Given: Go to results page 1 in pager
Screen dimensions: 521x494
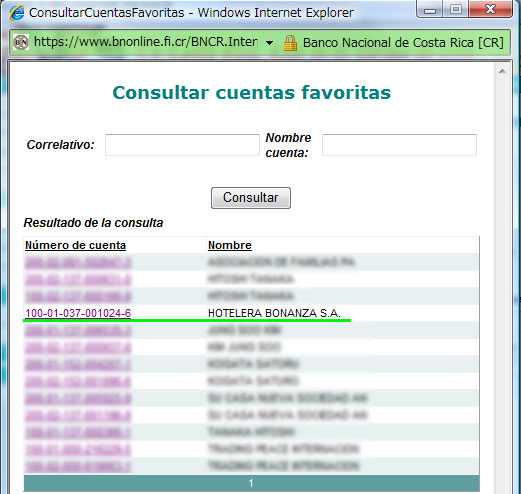Looking at the screenshot, I should pos(251,483).
